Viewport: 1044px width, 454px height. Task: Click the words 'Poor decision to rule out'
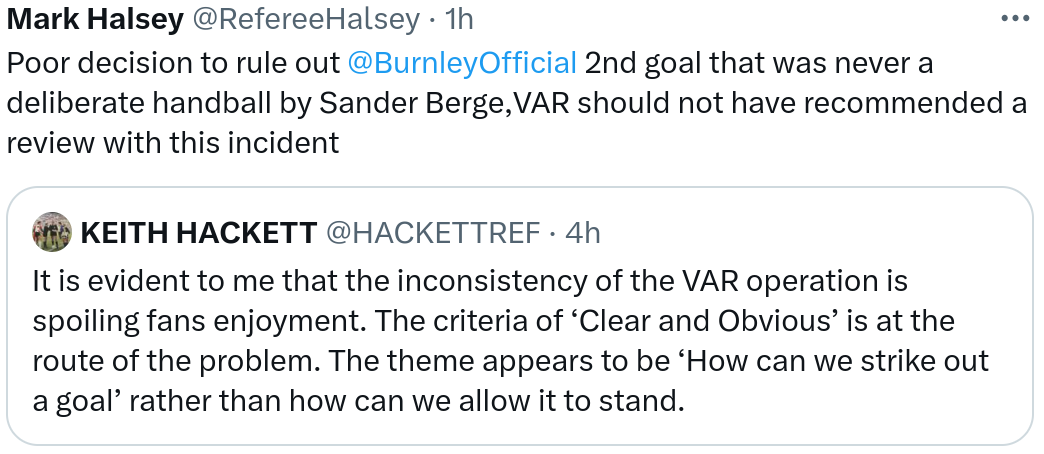(x=172, y=63)
